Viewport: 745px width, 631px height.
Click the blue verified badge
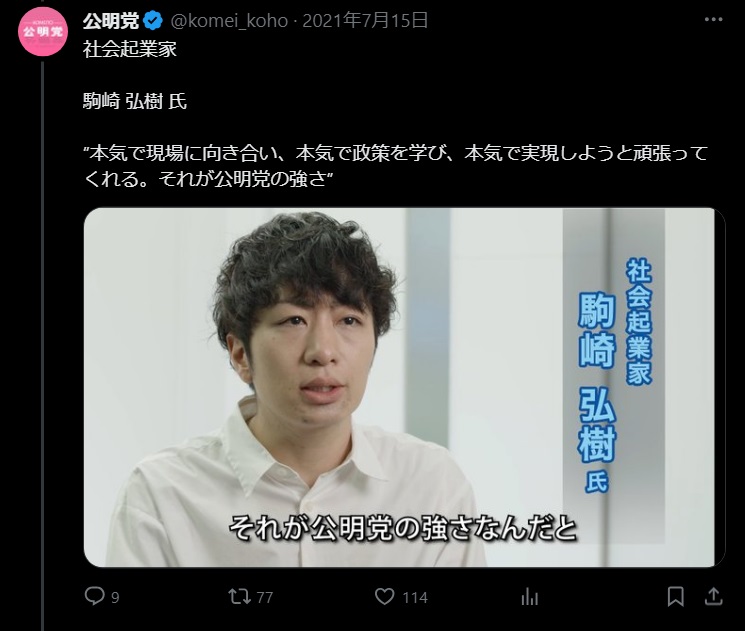tap(153, 20)
